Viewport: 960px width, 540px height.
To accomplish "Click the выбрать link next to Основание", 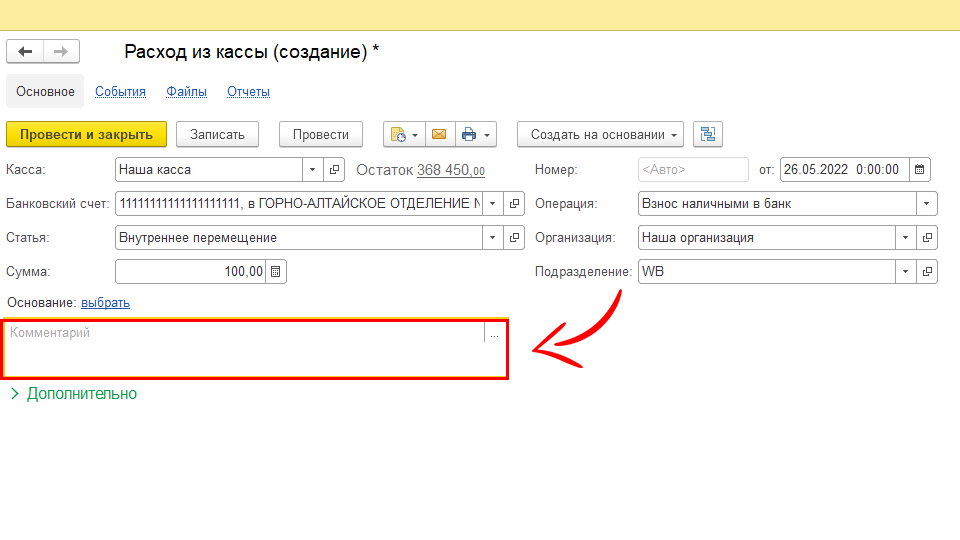I will tap(105, 303).
